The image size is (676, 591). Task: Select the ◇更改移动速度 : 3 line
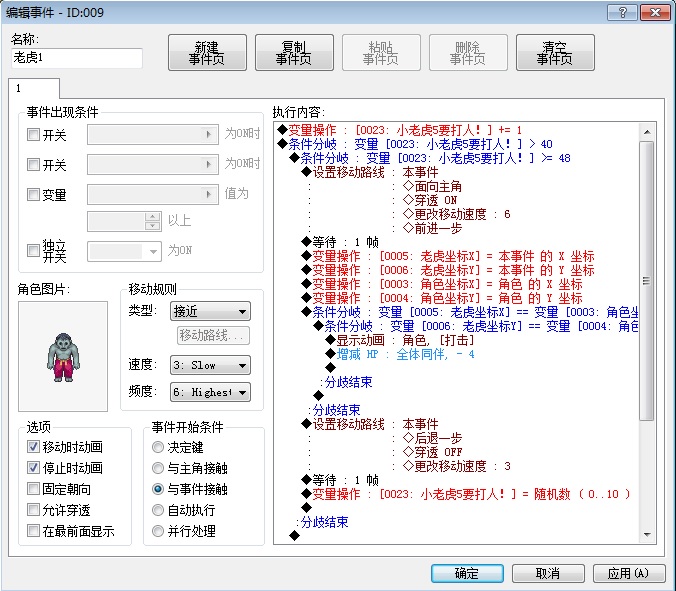[x=457, y=466]
